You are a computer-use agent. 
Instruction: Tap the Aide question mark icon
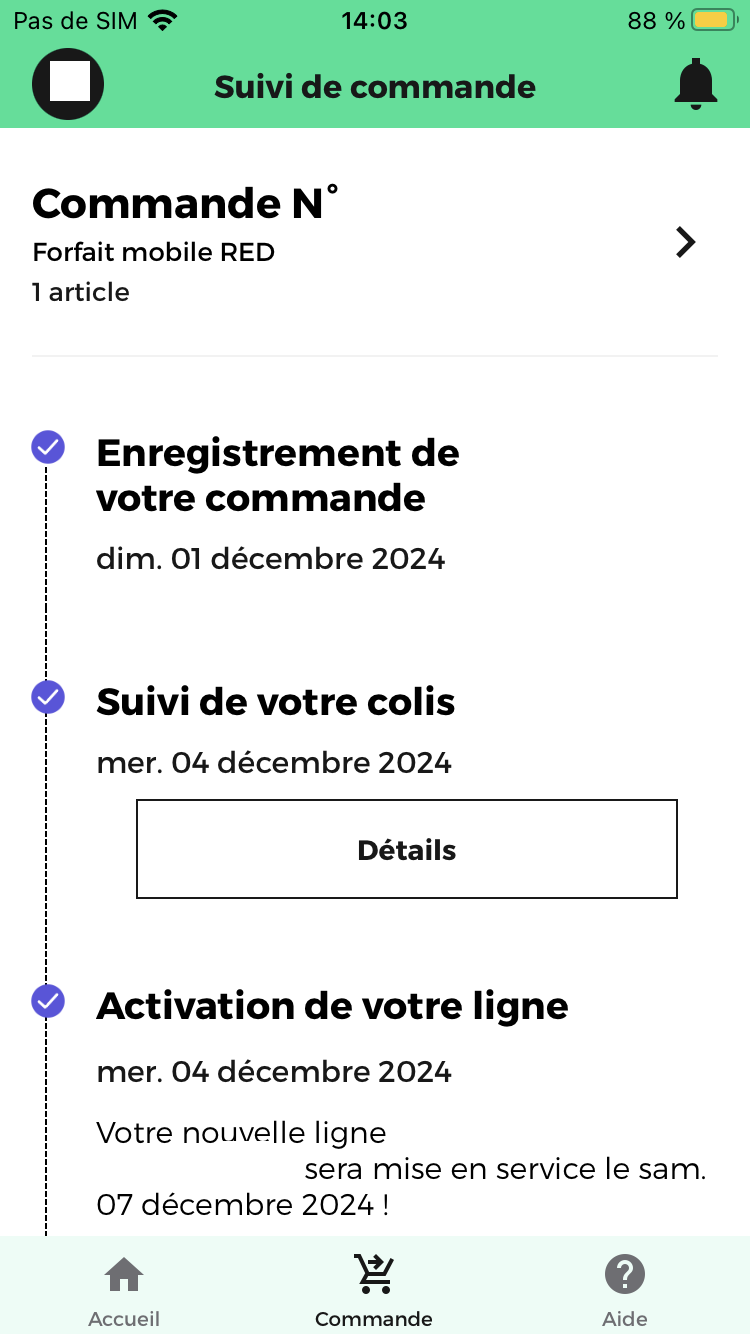pos(625,1275)
